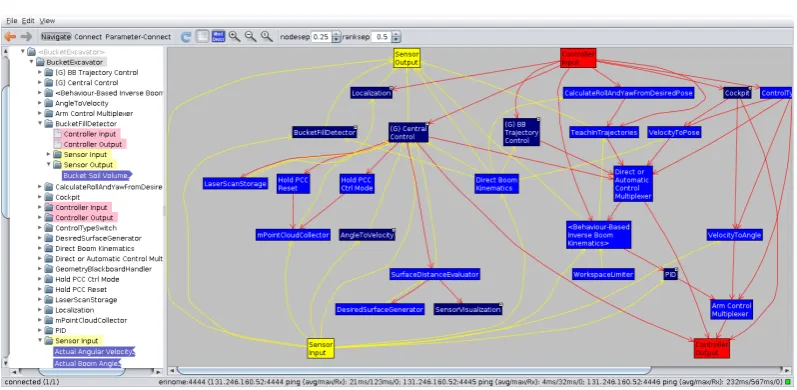Click the gray forward arrow icon
Image resolution: width=797 pixels, height=390 pixels.
pyautogui.click(x=26, y=37)
